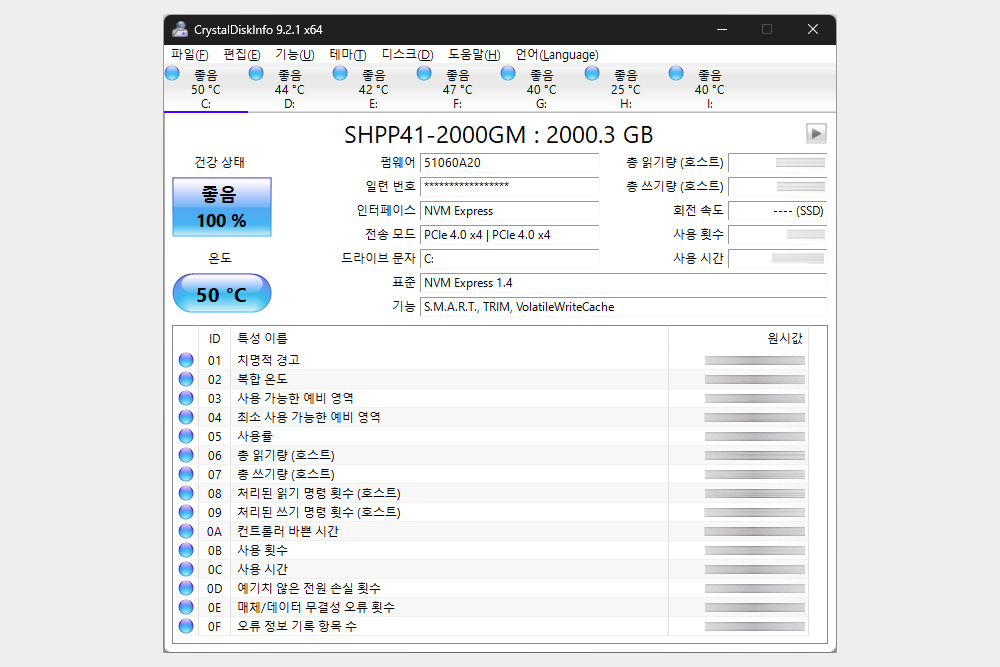Open the 테마(T) menu

348,54
